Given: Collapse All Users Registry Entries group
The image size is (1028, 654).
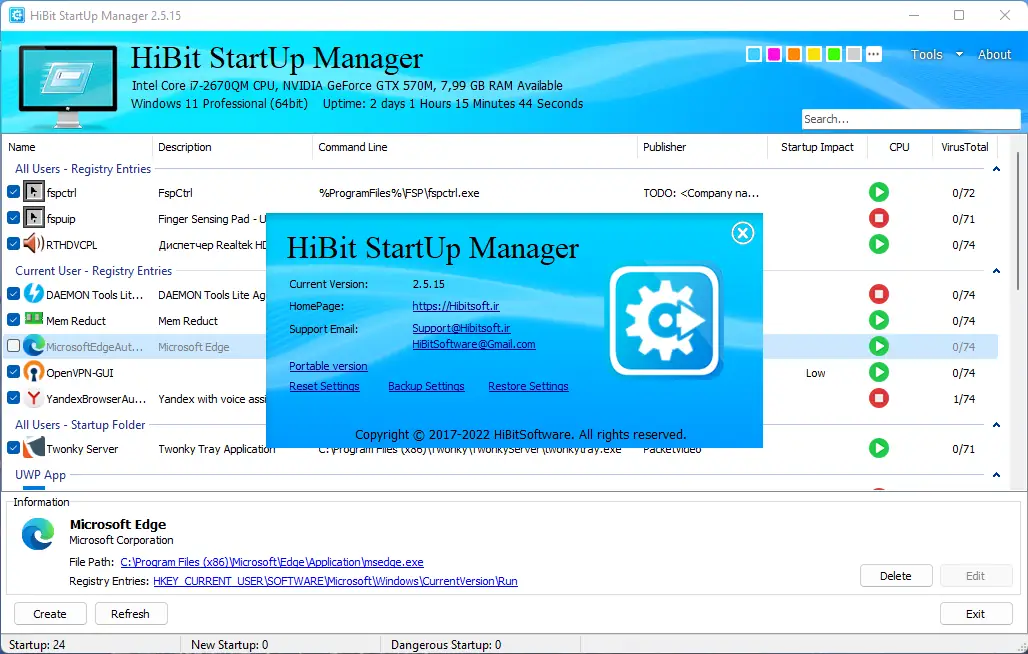Looking at the screenshot, I should pos(996,169).
